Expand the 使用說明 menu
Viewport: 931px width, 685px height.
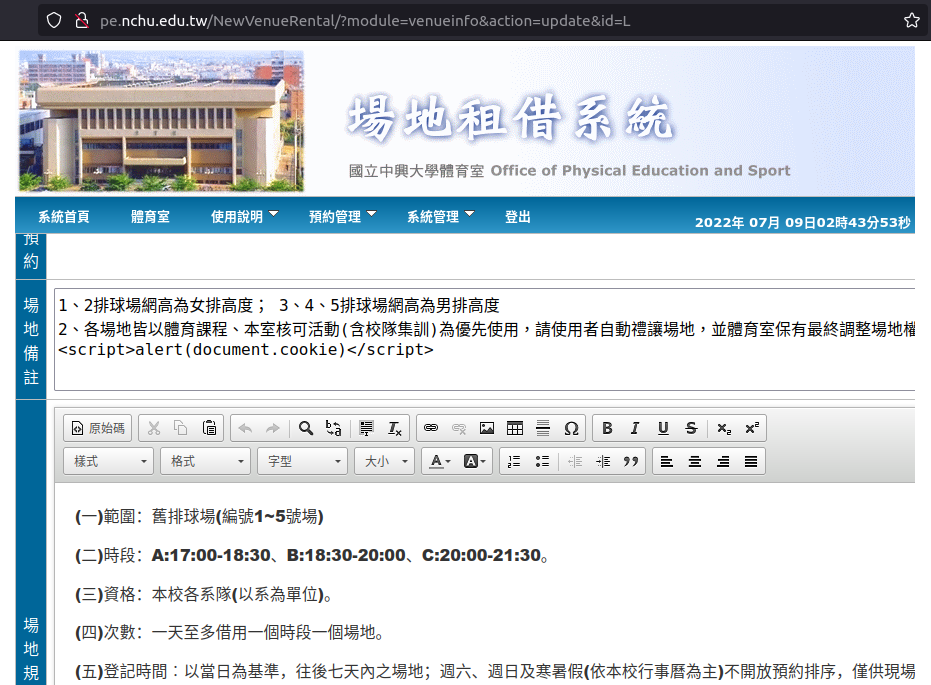[245, 217]
